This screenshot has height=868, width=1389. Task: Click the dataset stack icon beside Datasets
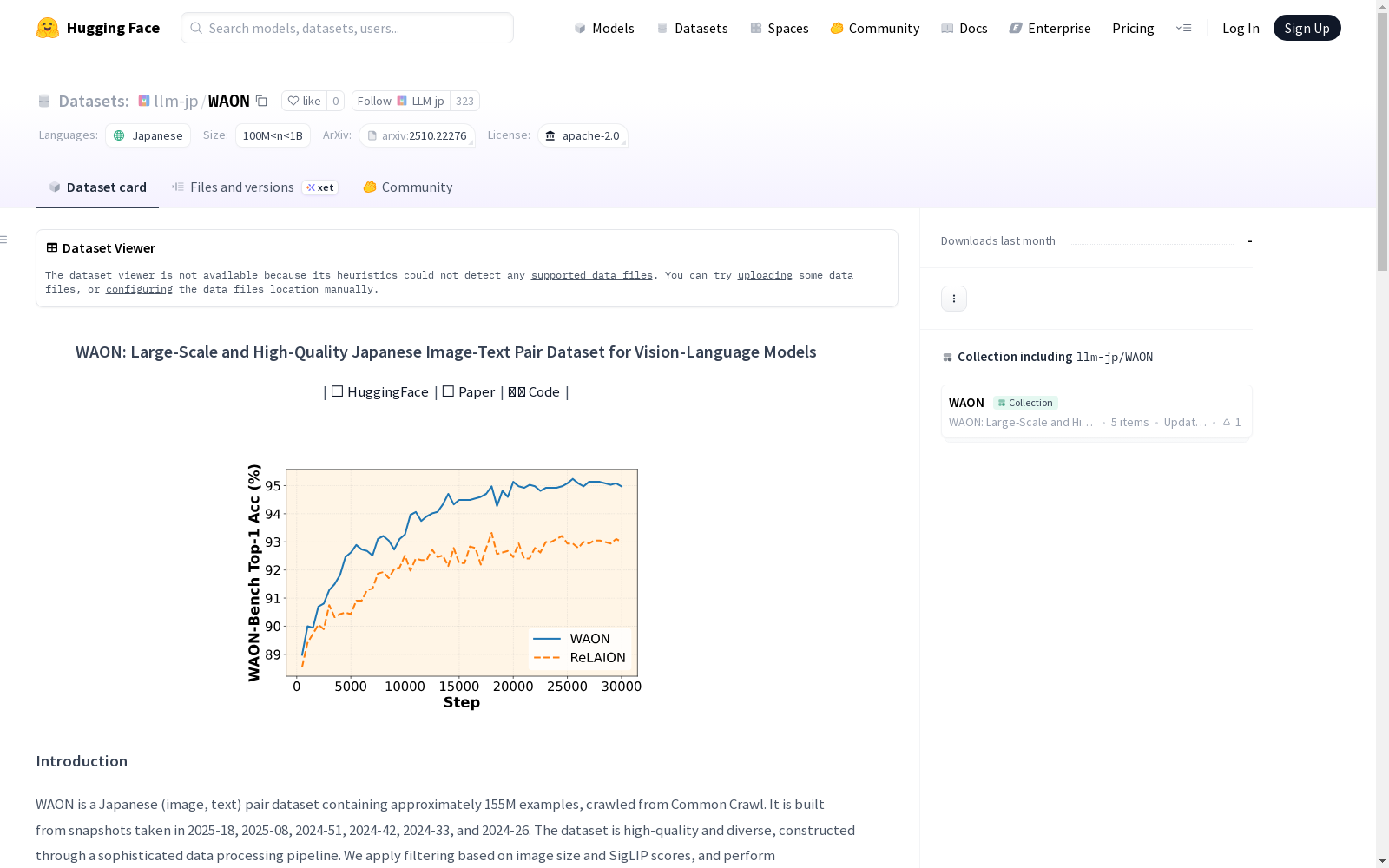pos(44,101)
